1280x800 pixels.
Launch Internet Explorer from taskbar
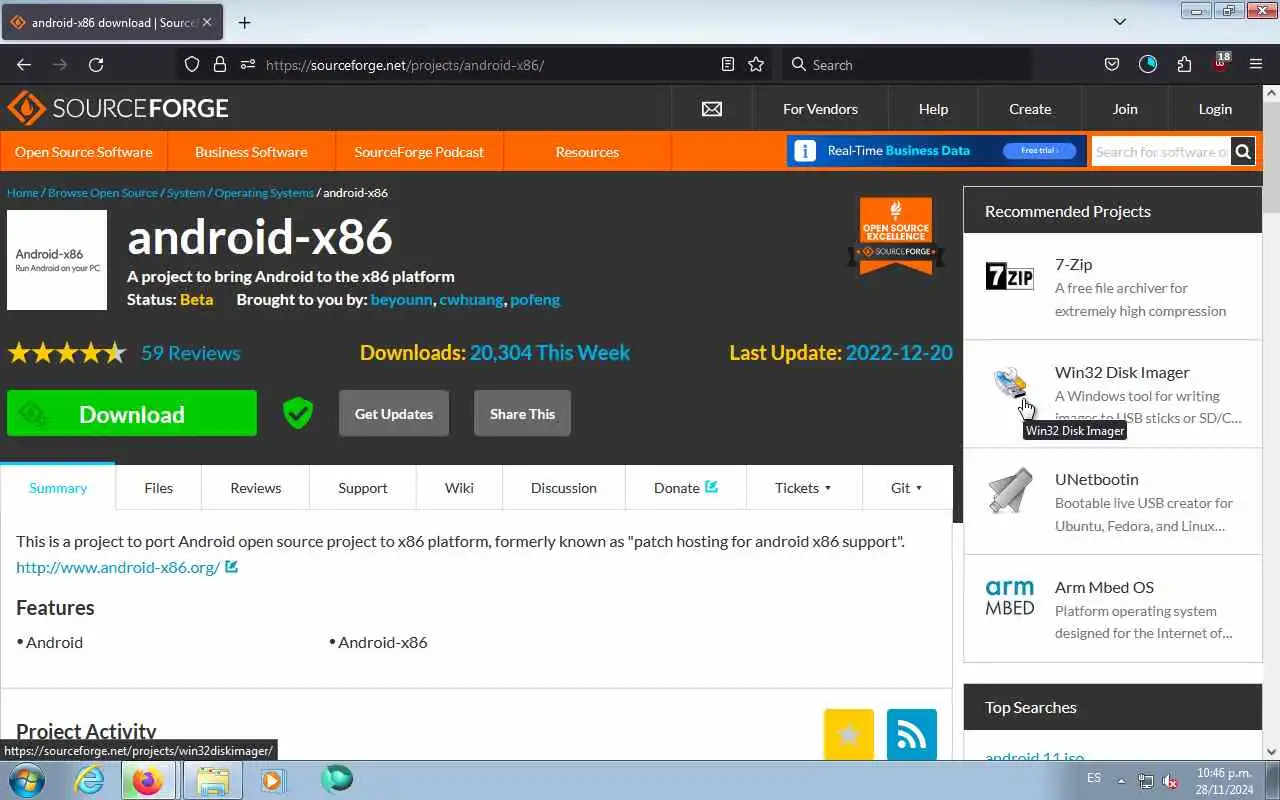pos(90,780)
